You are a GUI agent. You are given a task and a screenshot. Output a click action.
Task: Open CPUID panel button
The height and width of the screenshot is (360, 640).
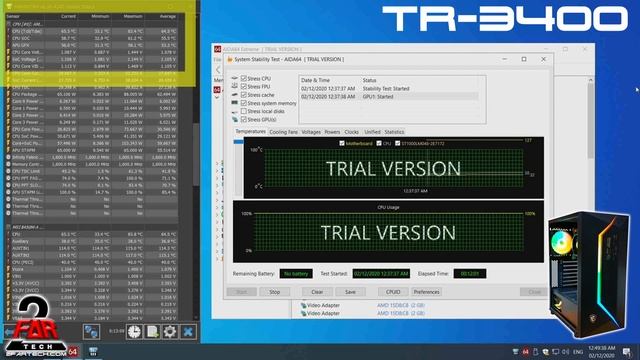[x=393, y=292]
